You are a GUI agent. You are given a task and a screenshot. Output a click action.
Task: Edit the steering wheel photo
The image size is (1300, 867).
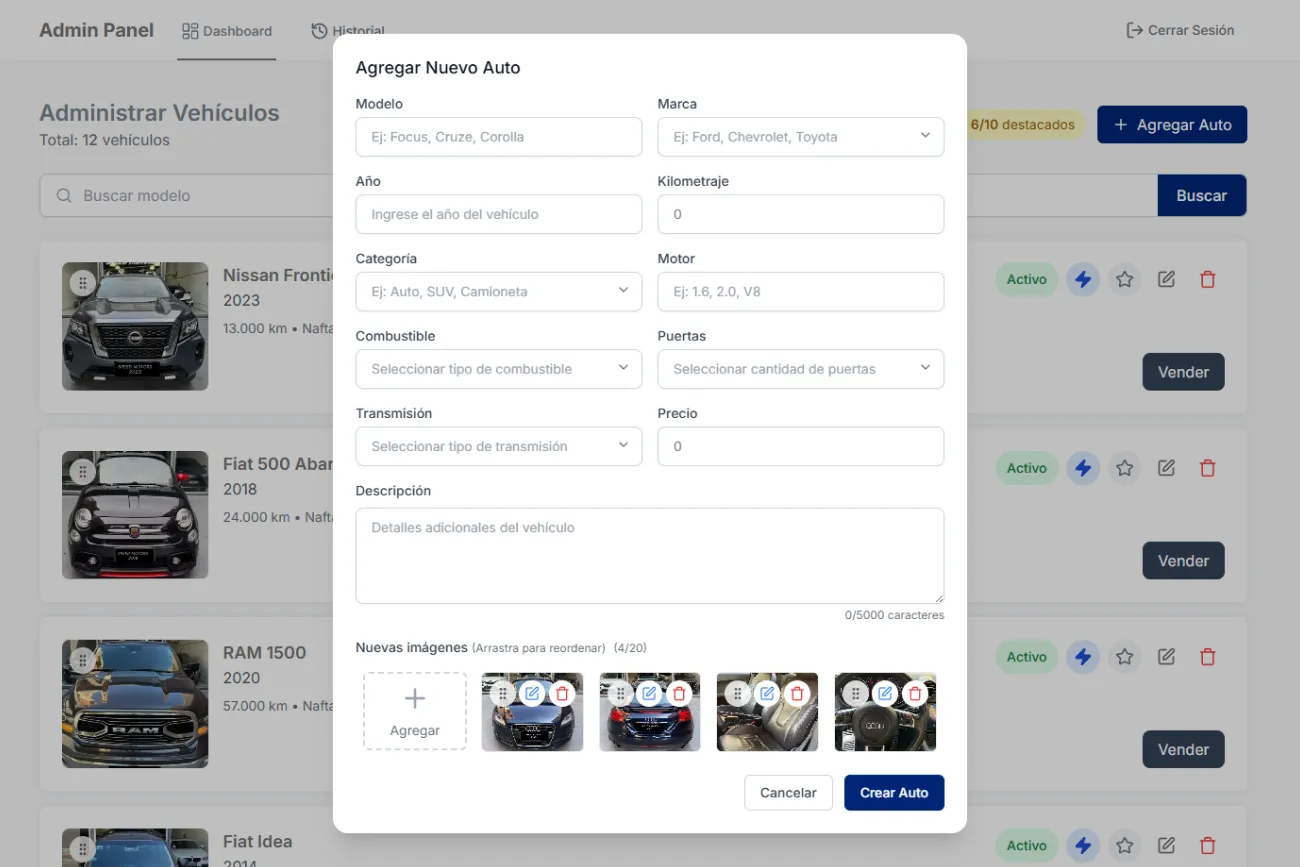(885, 693)
